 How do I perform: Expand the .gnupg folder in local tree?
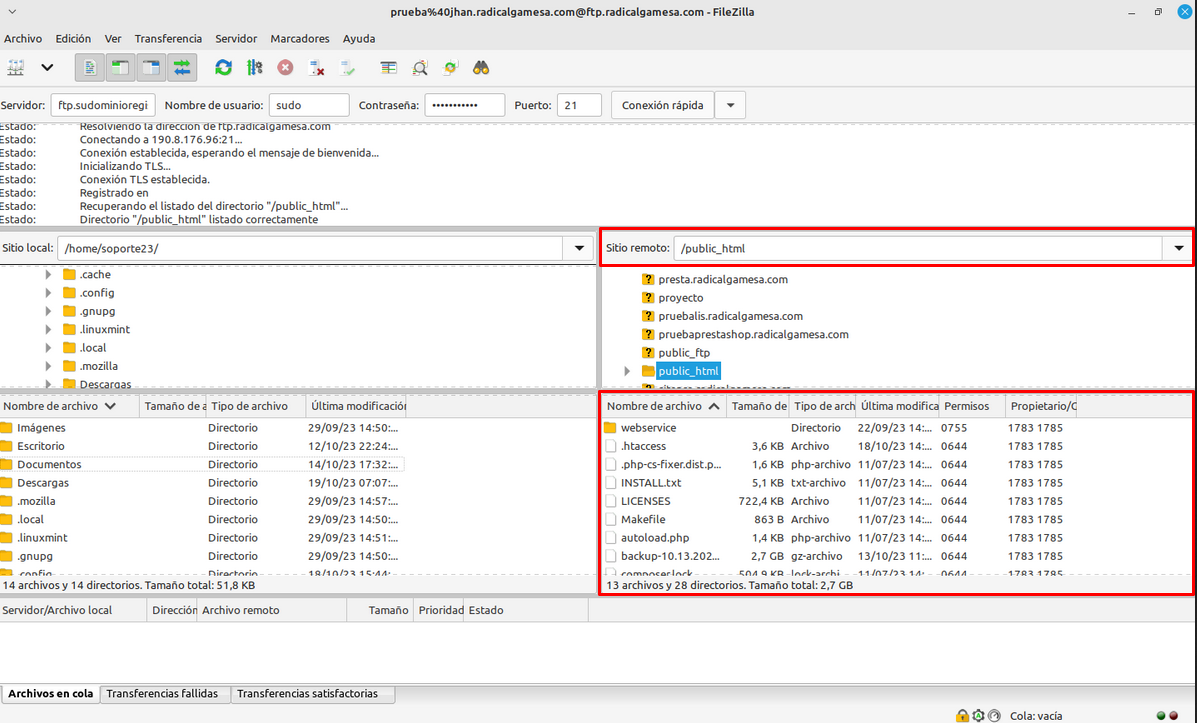coord(48,311)
